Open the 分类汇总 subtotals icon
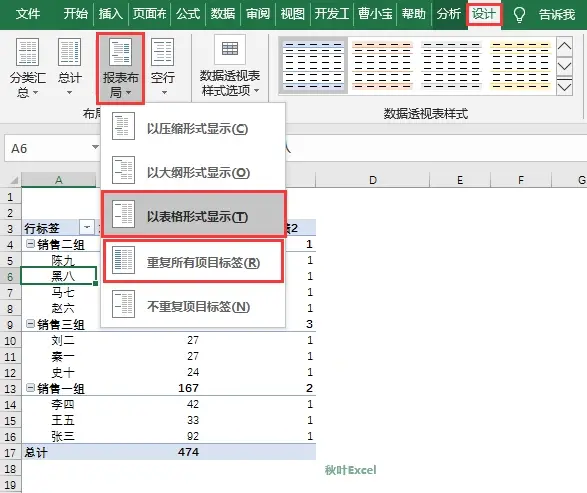This screenshot has height=493, width=587. pyautogui.click(x=27, y=67)
